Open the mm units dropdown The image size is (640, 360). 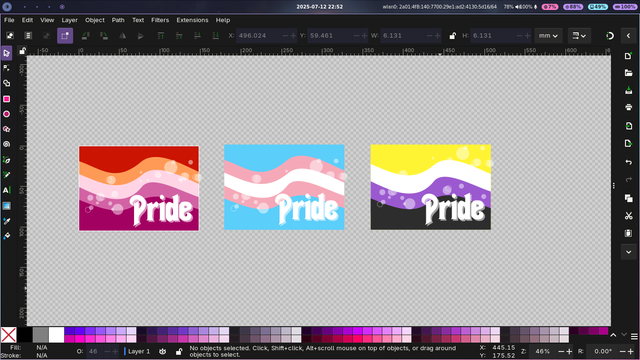(x=548, y=36)
